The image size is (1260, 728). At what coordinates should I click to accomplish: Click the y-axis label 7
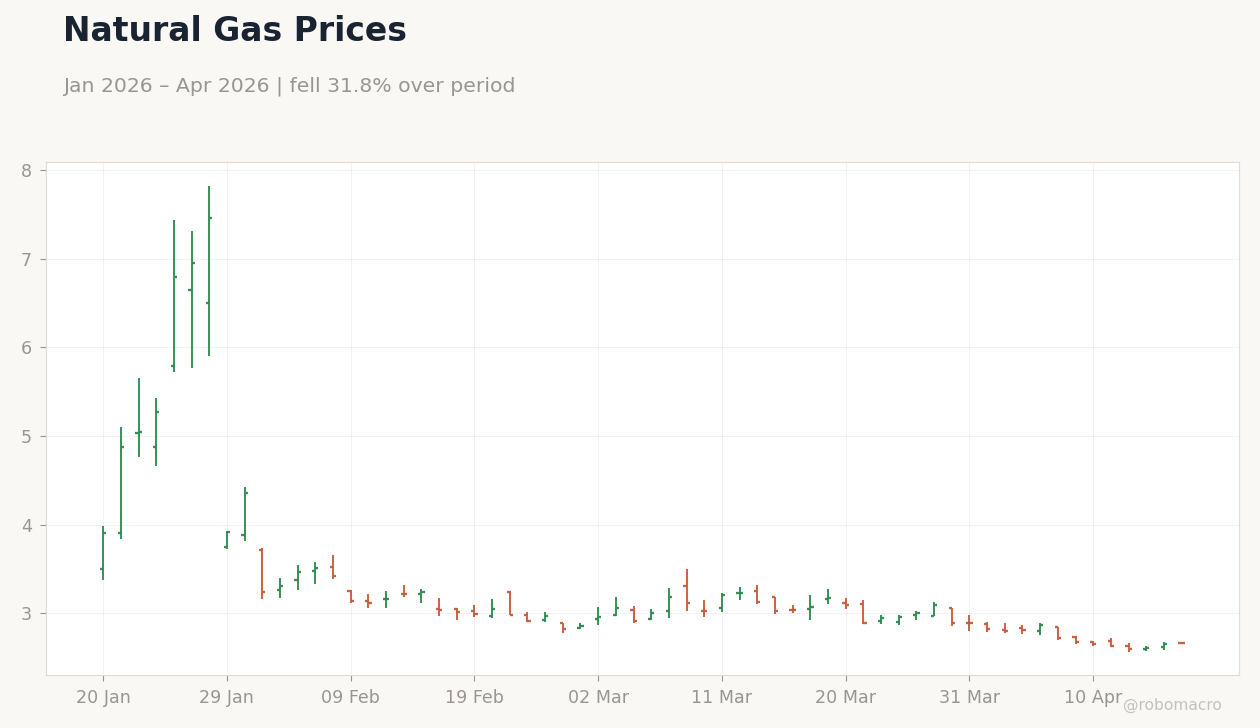click(26, 260)
